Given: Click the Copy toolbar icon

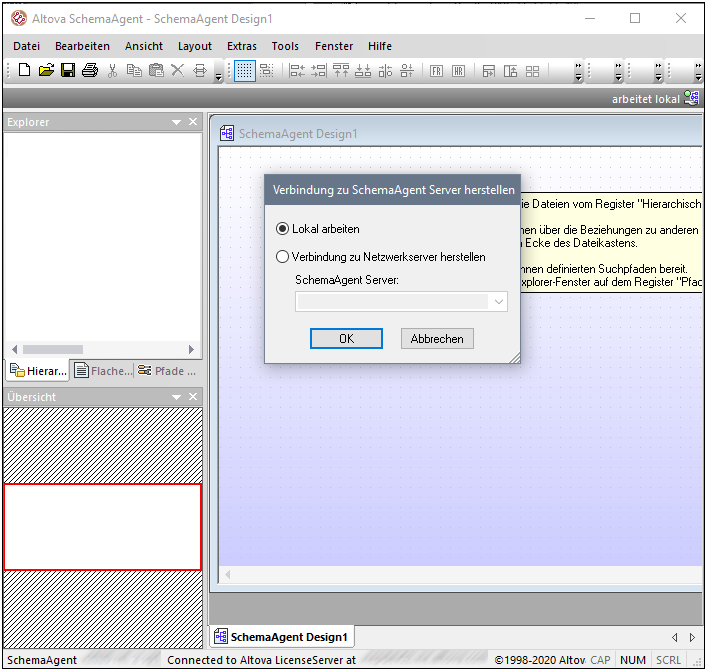Looking at the screenshot, I should 134,70.
